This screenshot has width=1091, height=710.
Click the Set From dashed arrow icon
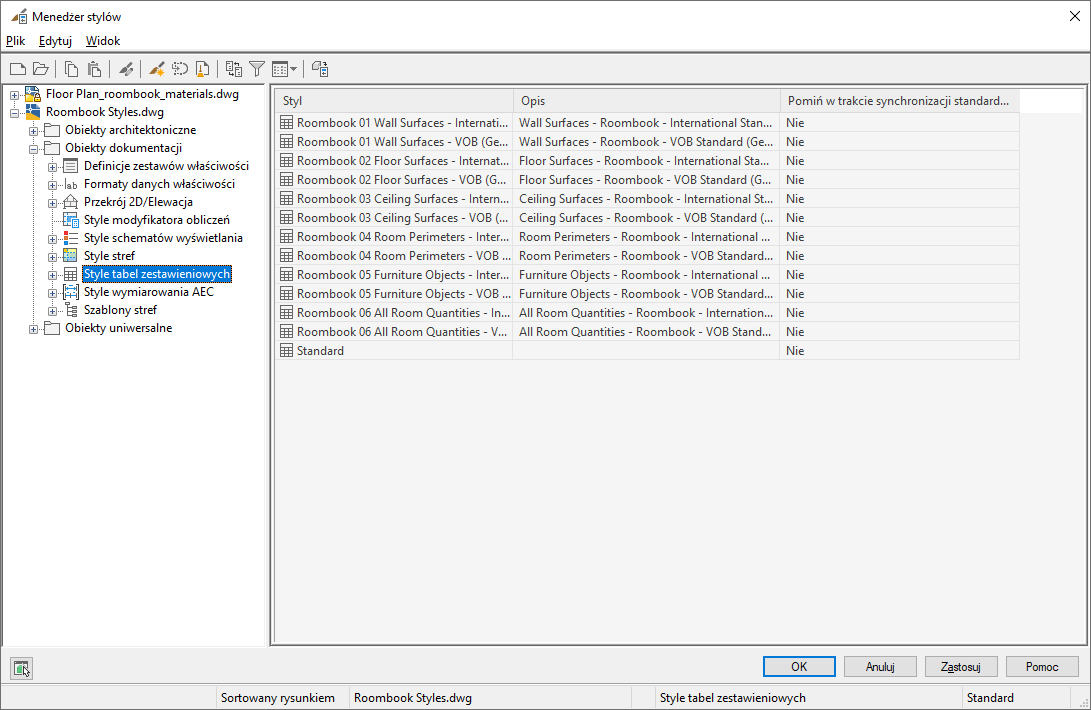[180, 69]
